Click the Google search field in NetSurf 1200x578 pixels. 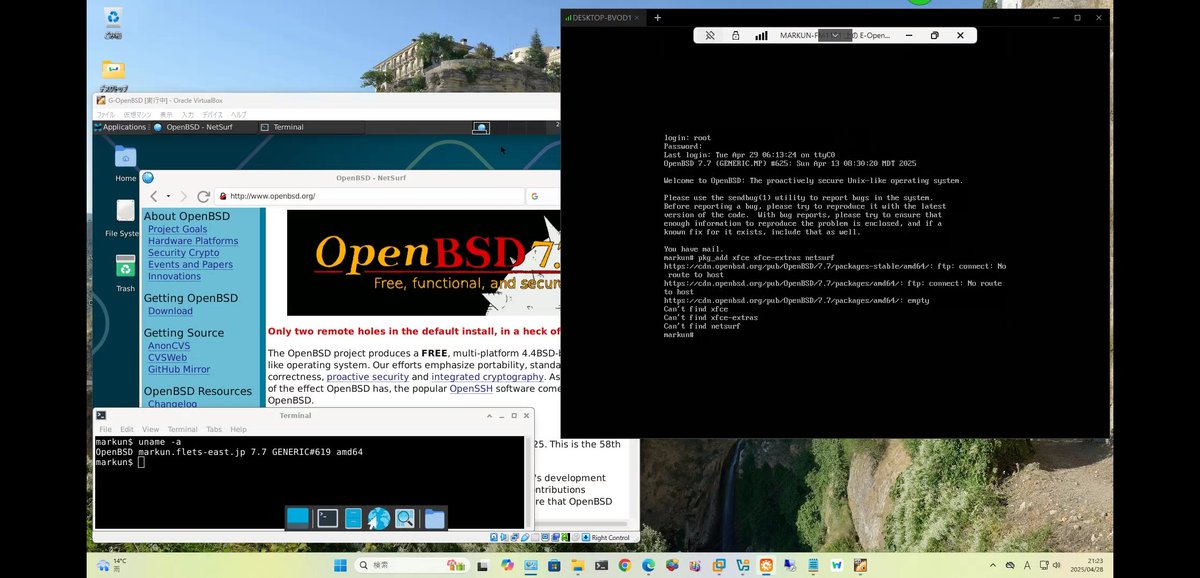pyautogui.click(x=545, y=196)
